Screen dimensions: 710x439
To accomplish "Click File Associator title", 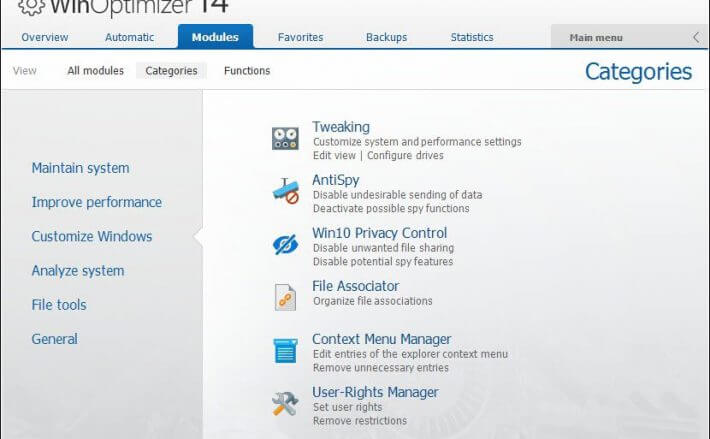I will (x=355, y=286).
